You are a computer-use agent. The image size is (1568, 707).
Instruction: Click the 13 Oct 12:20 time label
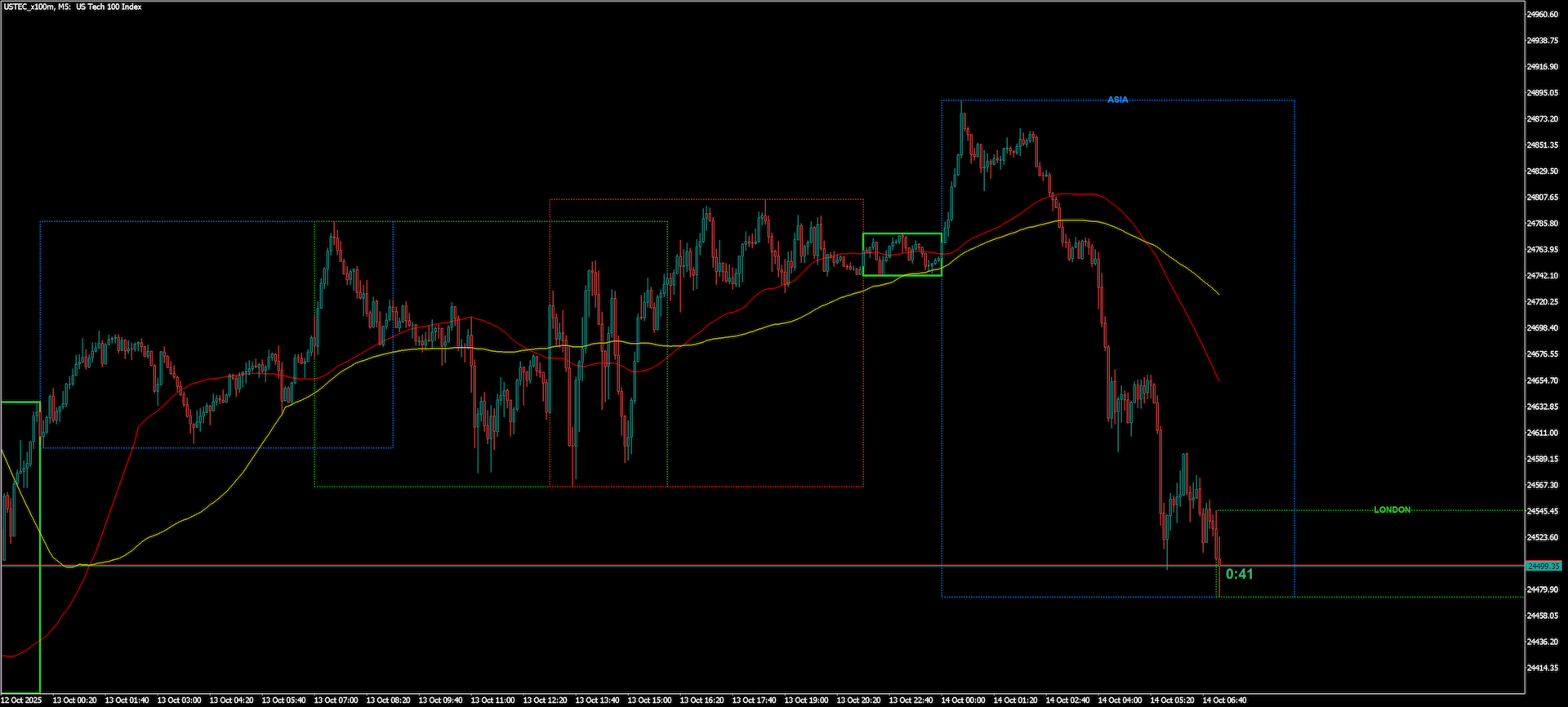point(545,700)
